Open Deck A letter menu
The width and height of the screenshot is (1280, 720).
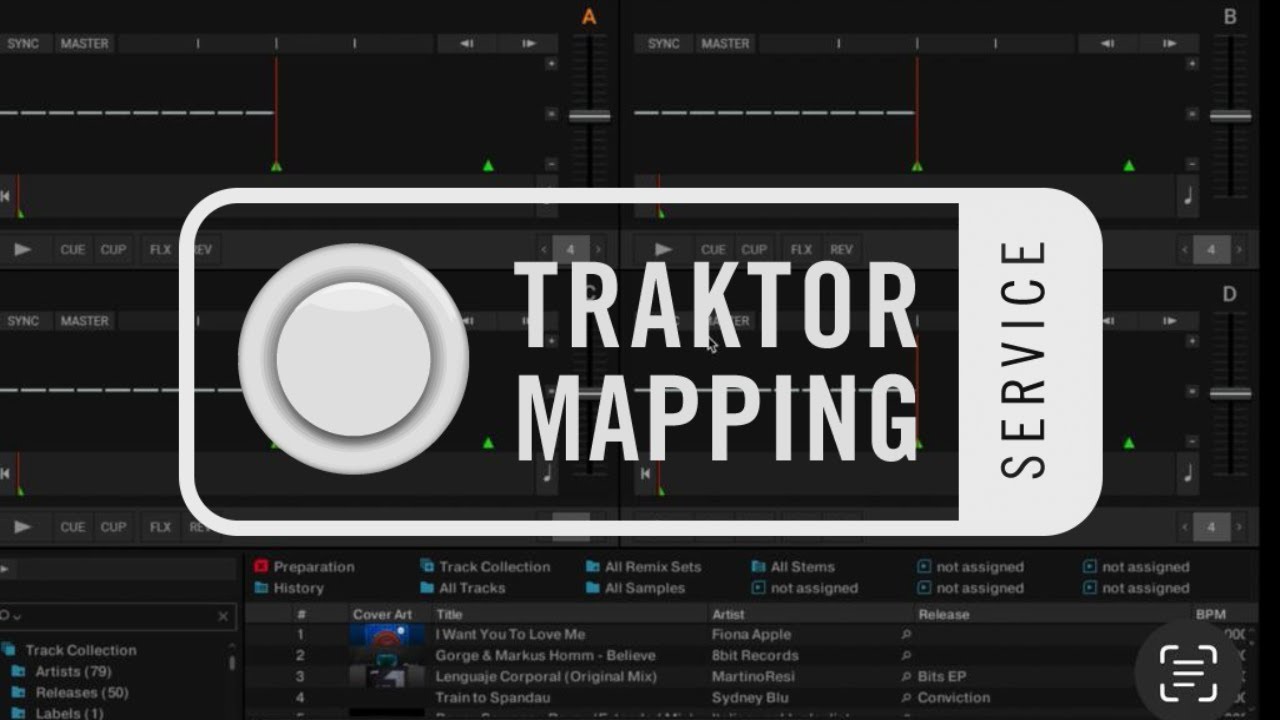(x=589, y=17)
